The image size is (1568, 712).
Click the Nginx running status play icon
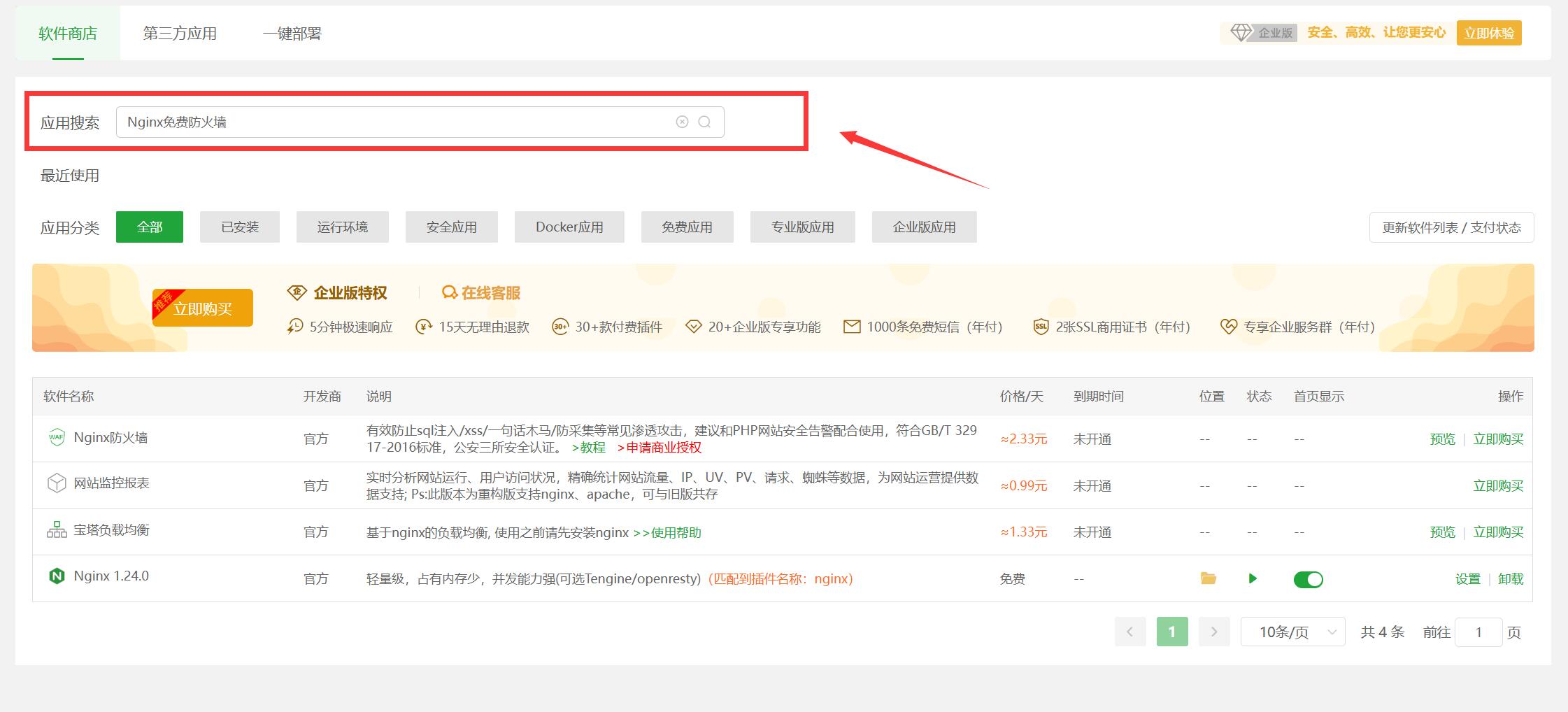(x=1253, y=578)
